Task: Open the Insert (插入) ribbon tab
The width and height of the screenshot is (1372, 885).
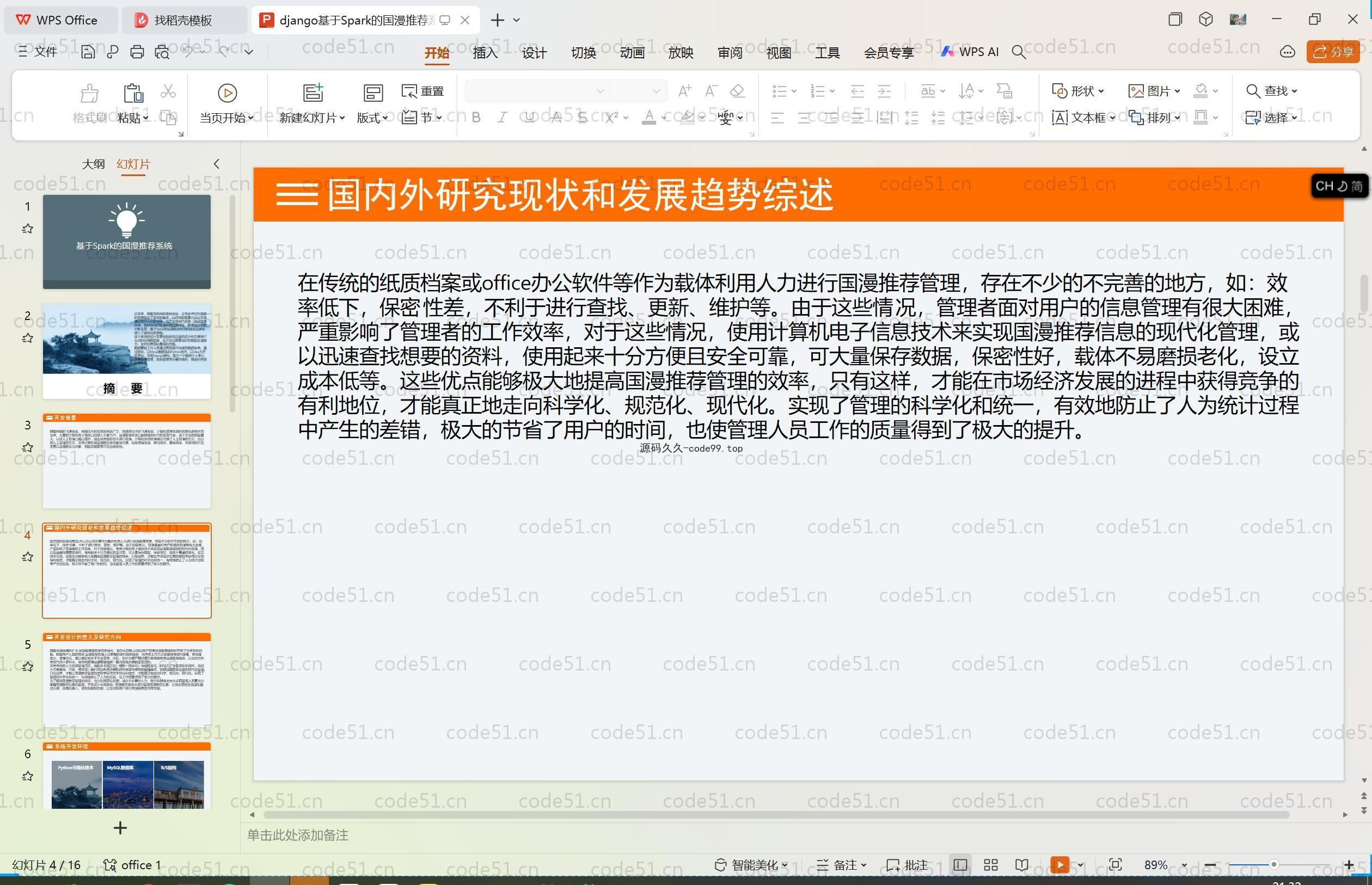Action: pyautogui.click(x=485, y=53)
